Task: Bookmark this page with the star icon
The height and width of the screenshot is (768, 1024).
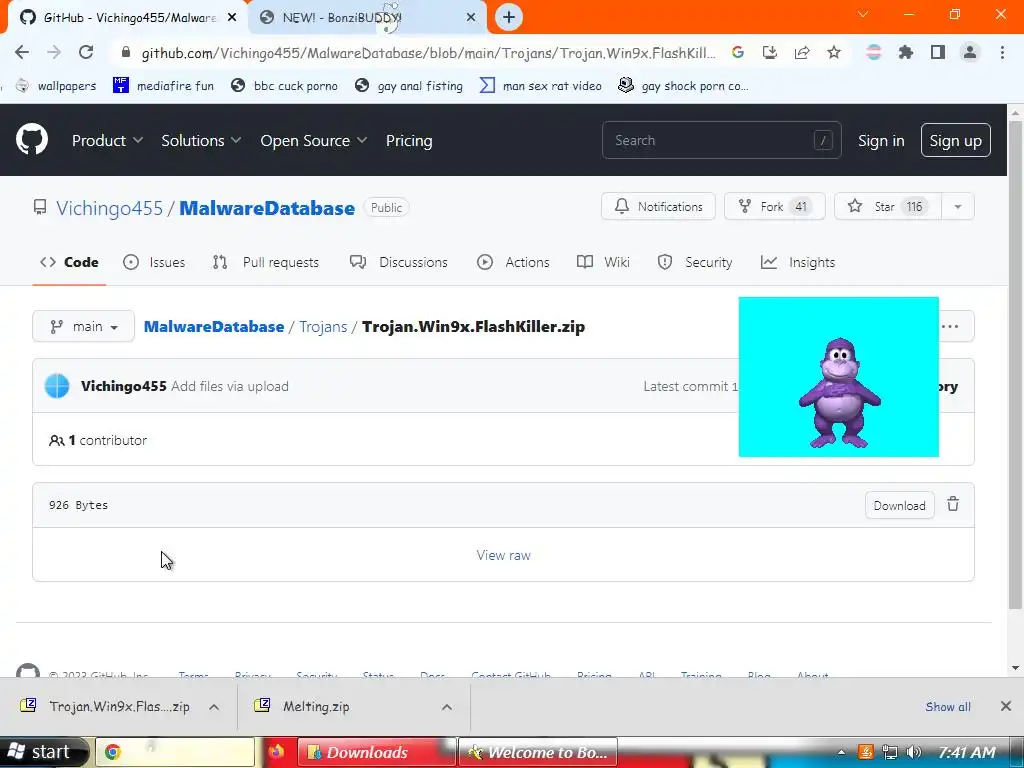Action: [834, 52]
